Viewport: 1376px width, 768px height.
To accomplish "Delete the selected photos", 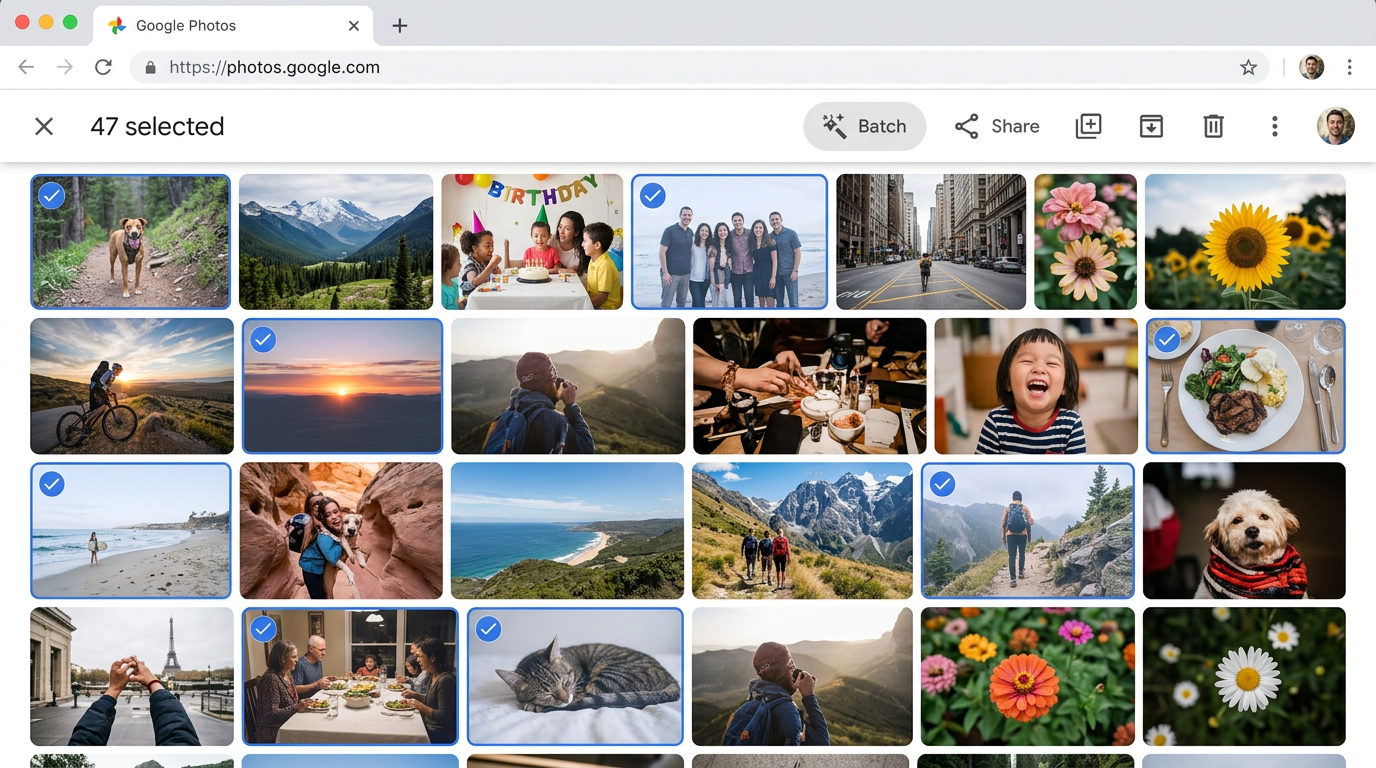I will point(1213,126).
